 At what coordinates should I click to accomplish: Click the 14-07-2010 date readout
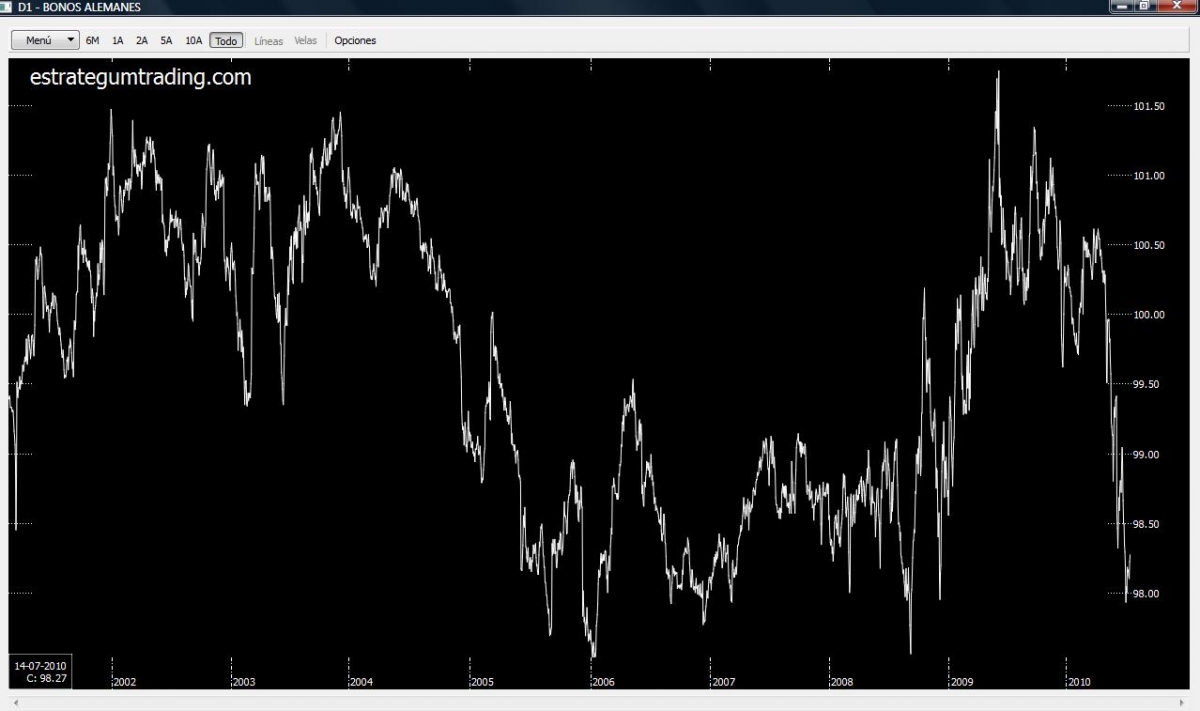click(40, 665)
